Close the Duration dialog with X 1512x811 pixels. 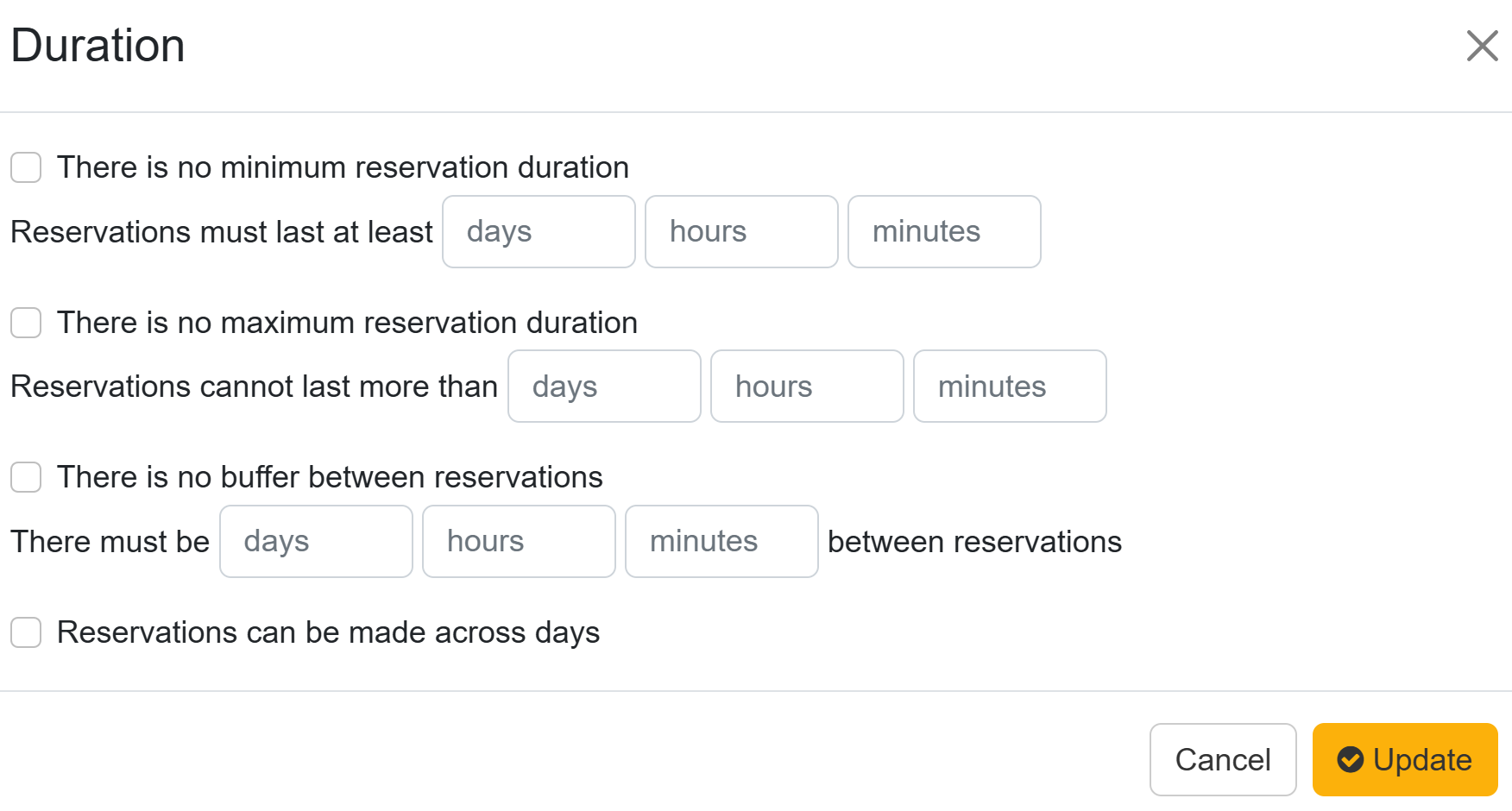[1482, 46]
